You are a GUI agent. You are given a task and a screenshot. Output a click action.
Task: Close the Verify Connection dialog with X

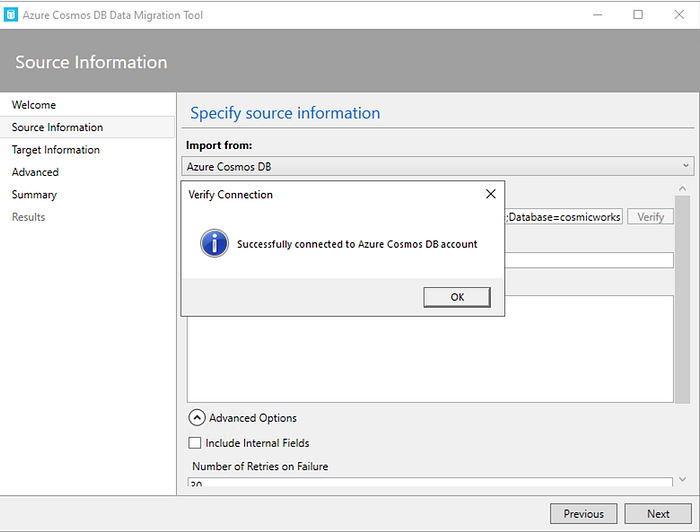(x=491, y=194)
